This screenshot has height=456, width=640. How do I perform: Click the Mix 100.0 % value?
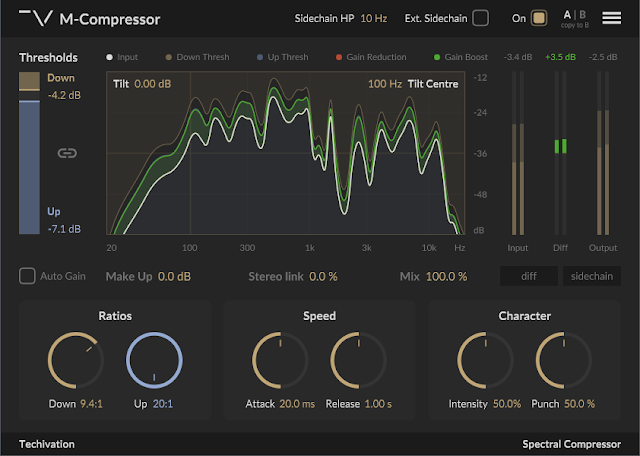446,277
